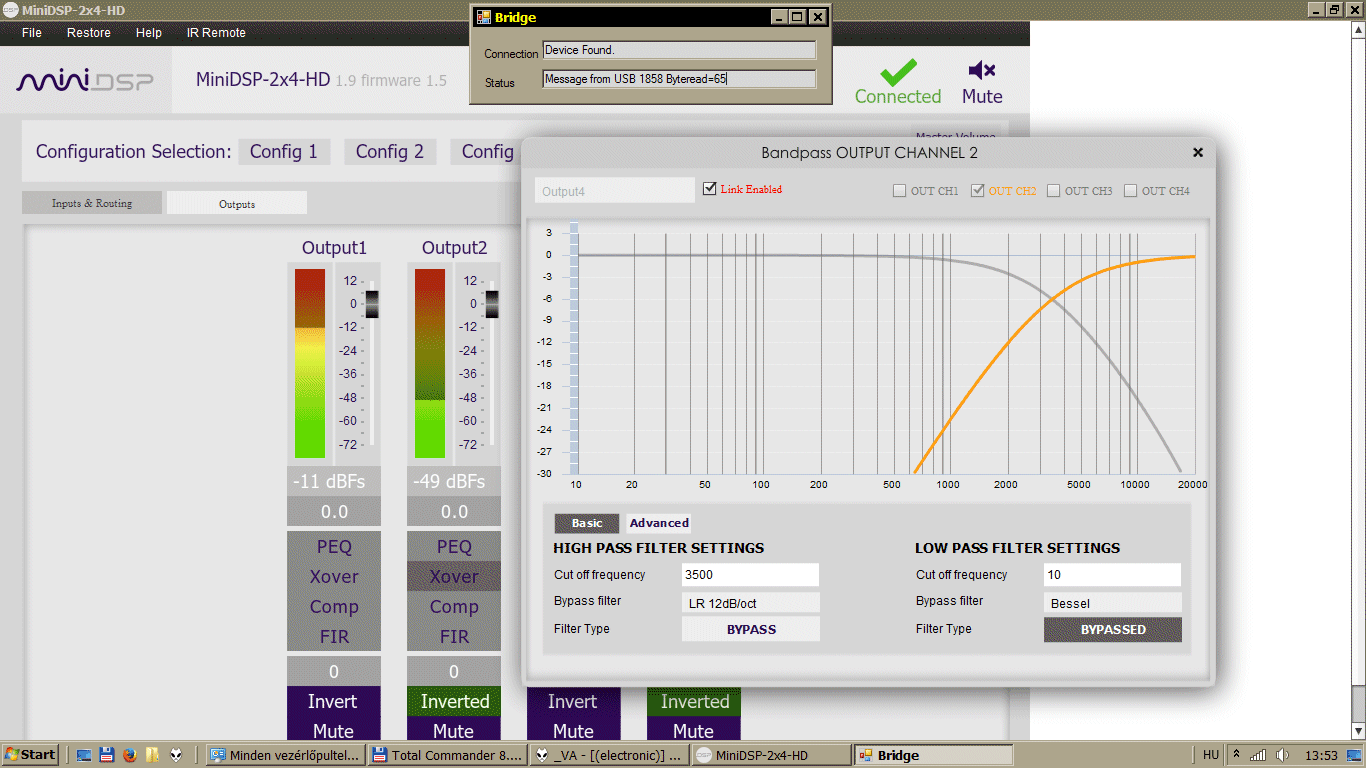
Task: Select Config 2
Action: pyautogui.click(x=390, y=152)
